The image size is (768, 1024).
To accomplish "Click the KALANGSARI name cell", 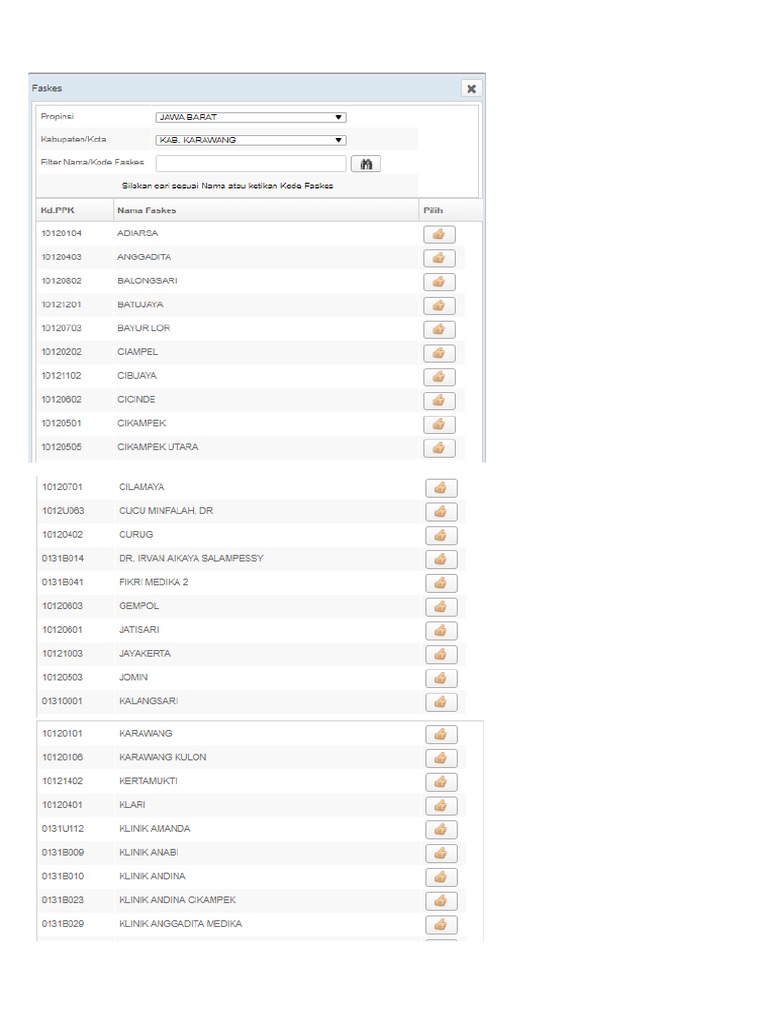I will click(x=148, y=701).
